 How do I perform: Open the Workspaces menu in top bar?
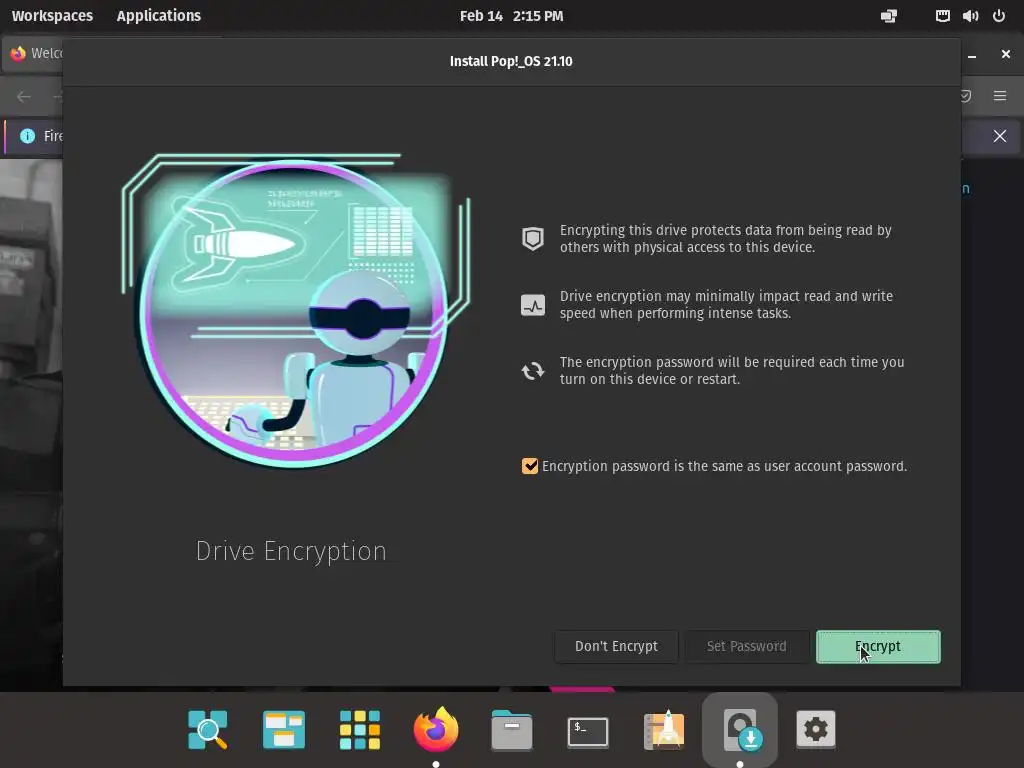[52, 16]
